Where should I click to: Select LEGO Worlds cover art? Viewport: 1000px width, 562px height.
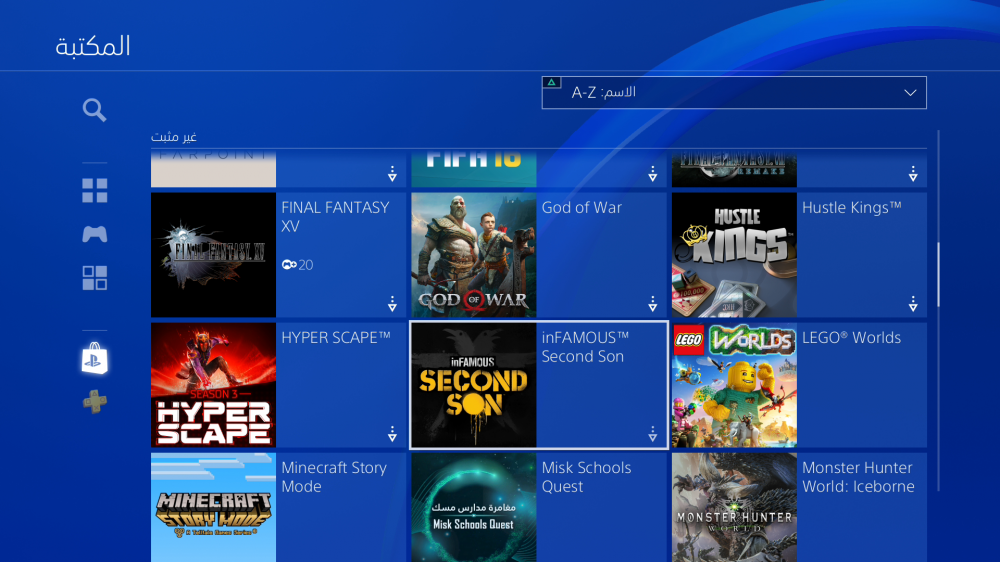point(734,385)
